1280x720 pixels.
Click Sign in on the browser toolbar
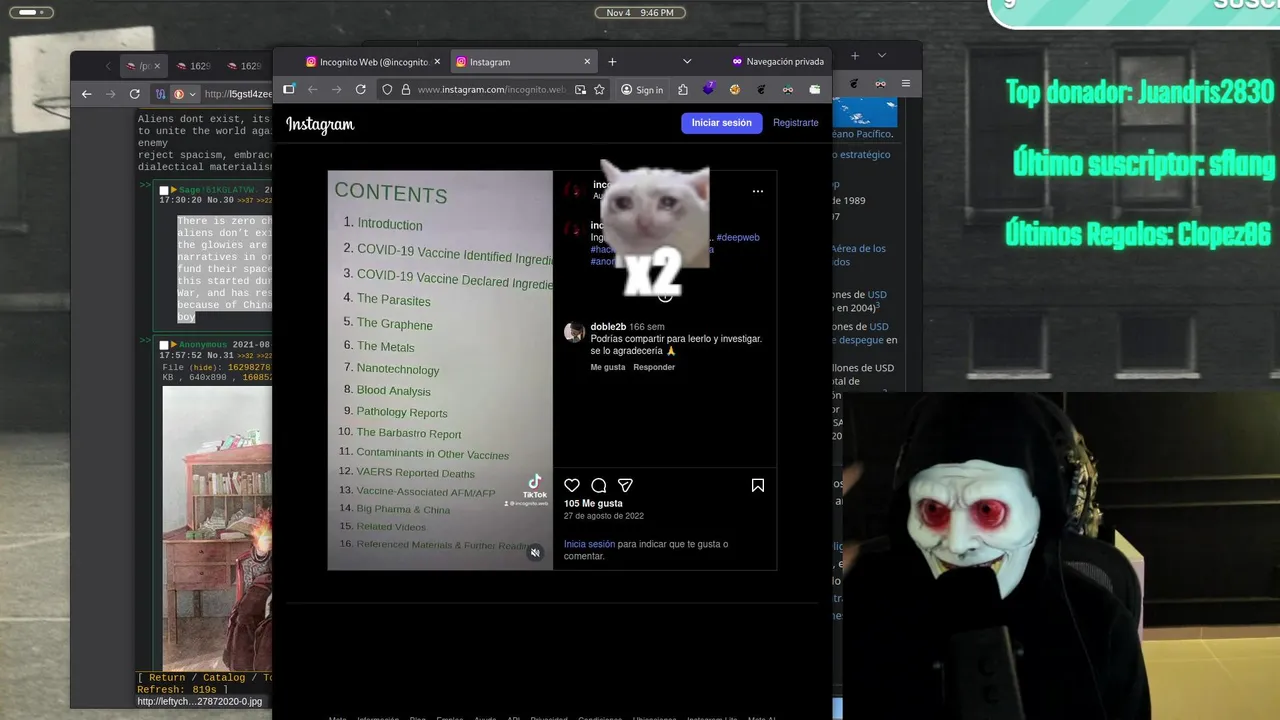click(x=642, y=90)
